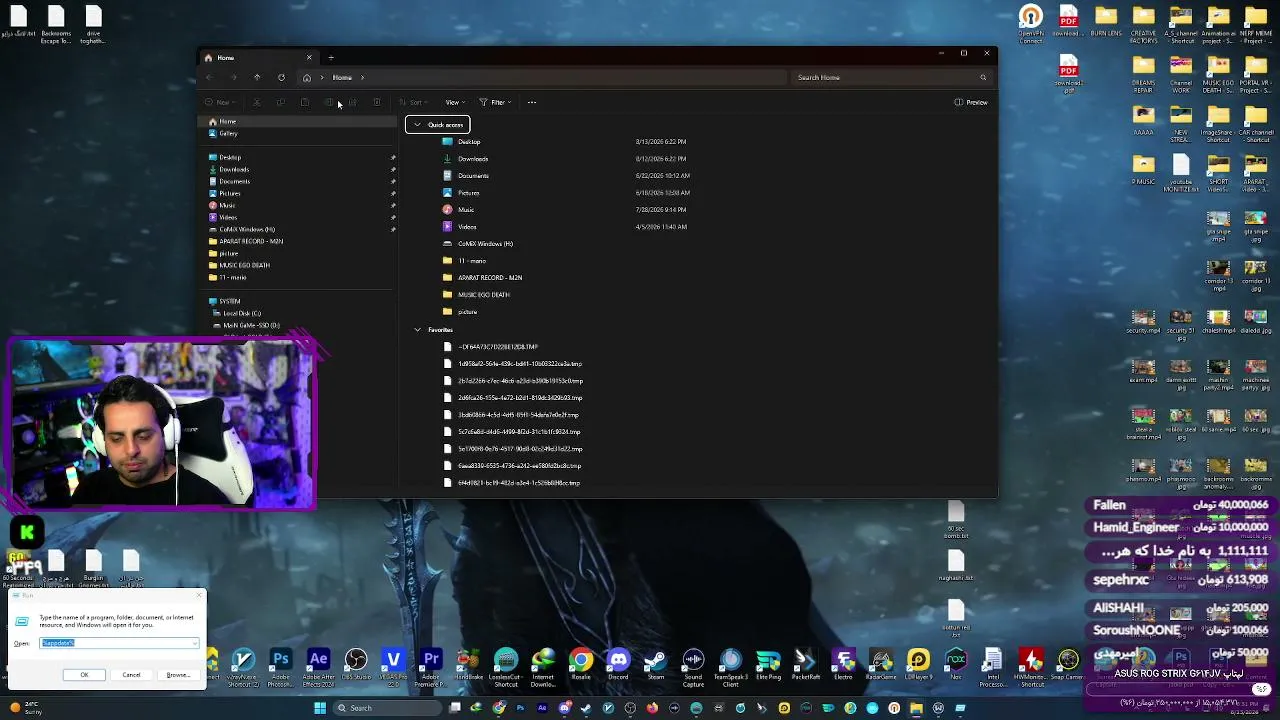Unpin Downloads using its sidebar pin icon
This screenshot has height=720, width=1280.
[393, 170]
